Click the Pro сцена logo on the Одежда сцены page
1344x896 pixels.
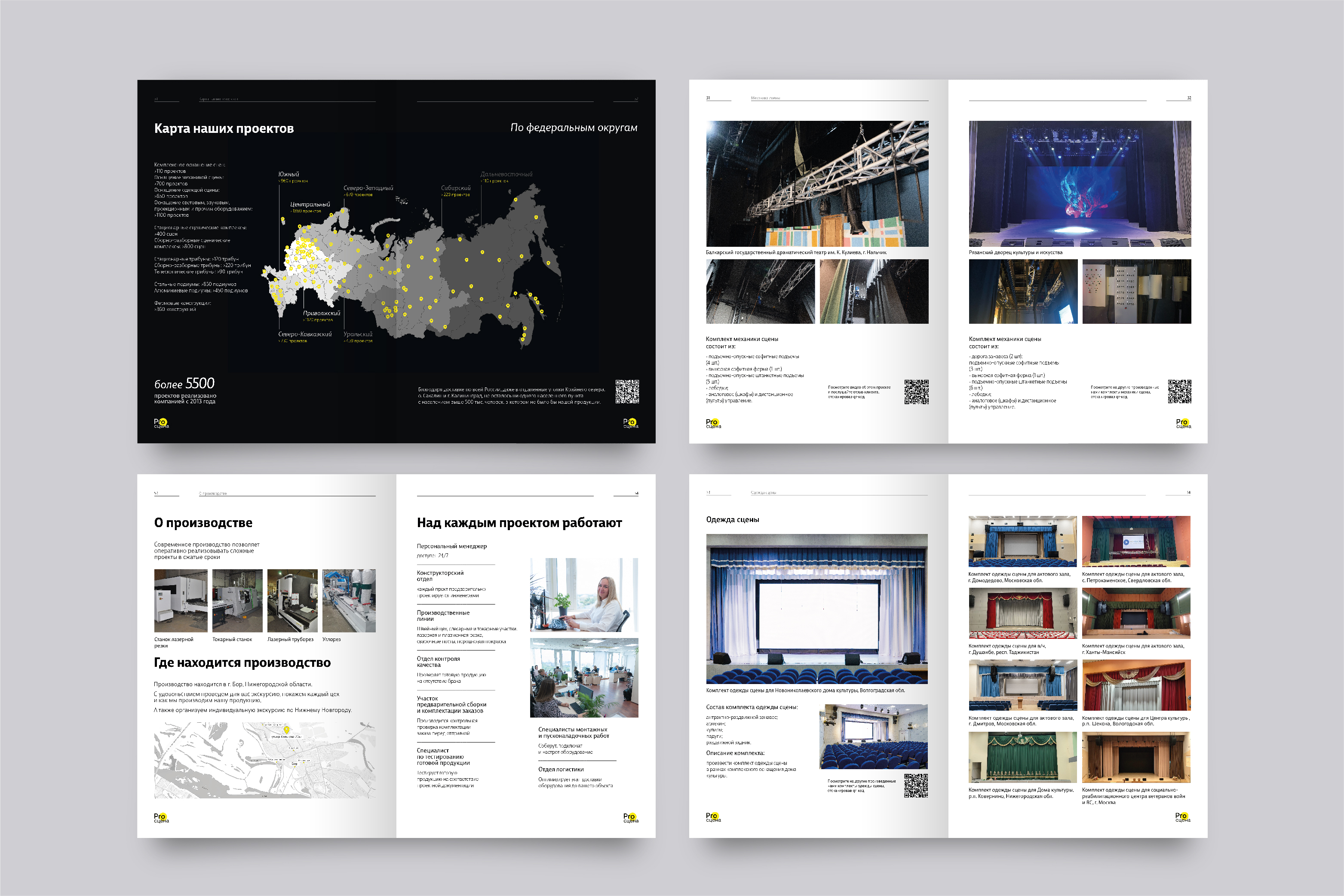coord(713,817)
